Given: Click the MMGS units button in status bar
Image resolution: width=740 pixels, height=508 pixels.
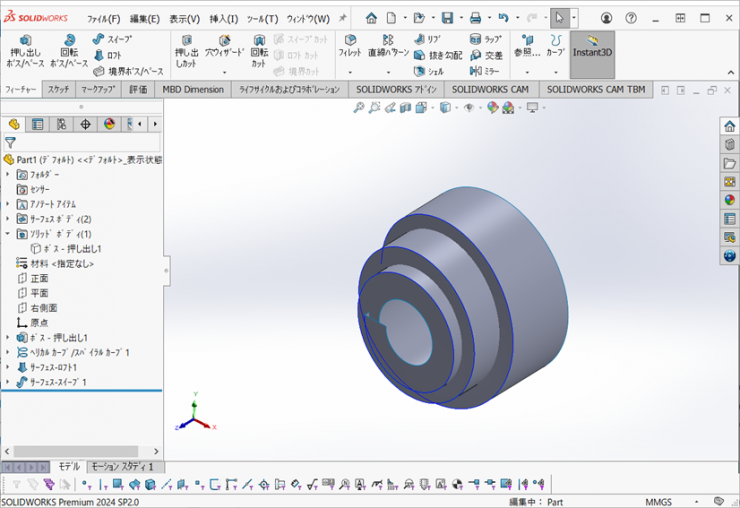Looking at the screenshot, I should (x=659, y=501).
